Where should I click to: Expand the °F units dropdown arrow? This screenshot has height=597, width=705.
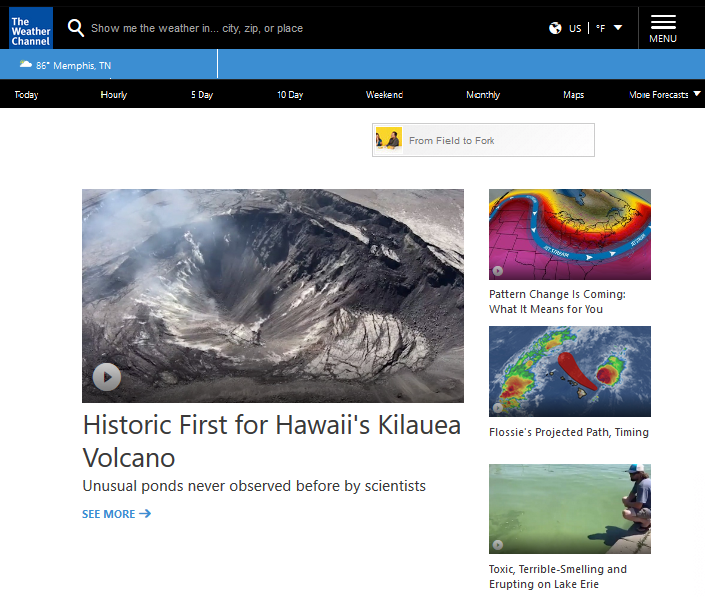pyautogui.click(x=618, y=28)
